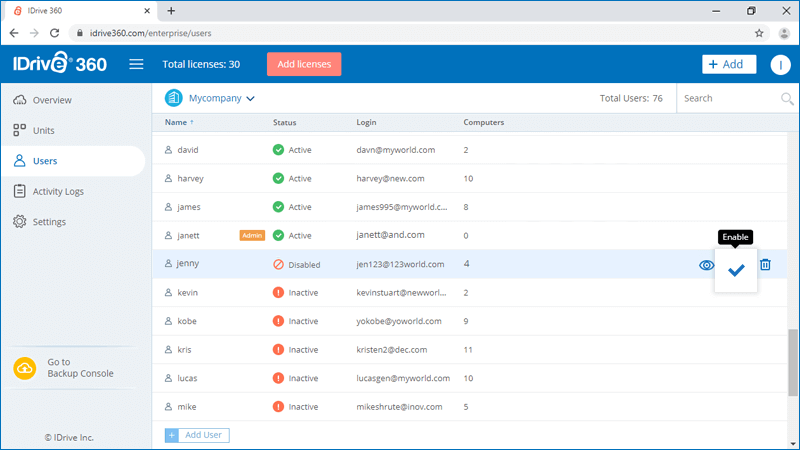The width and height of the screenshot is (800, 450).
Task: Click email kristen2@dec.com
Action: tap(391, 349)
